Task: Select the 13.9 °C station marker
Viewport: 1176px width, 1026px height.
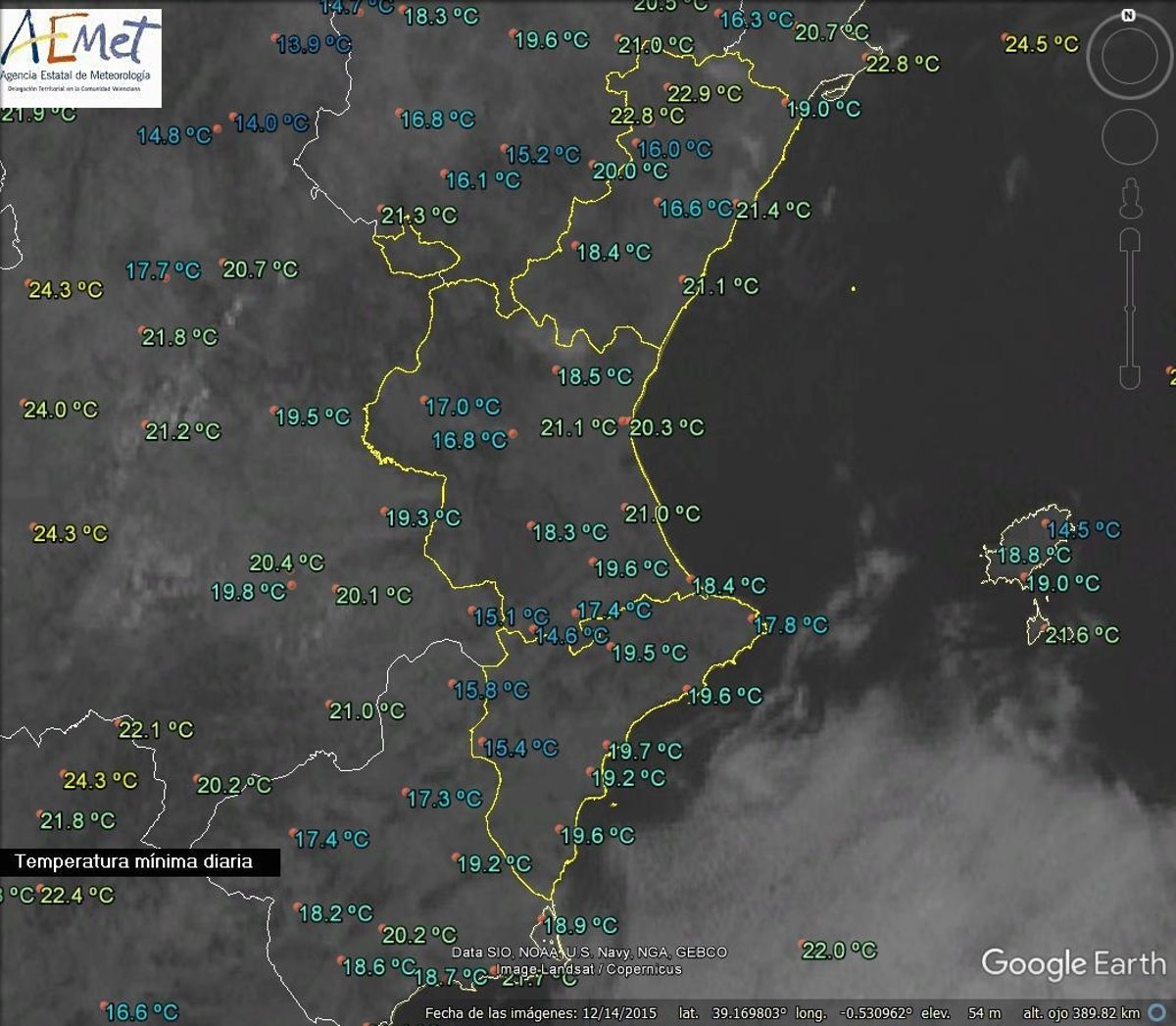Action: click(313, 44)
